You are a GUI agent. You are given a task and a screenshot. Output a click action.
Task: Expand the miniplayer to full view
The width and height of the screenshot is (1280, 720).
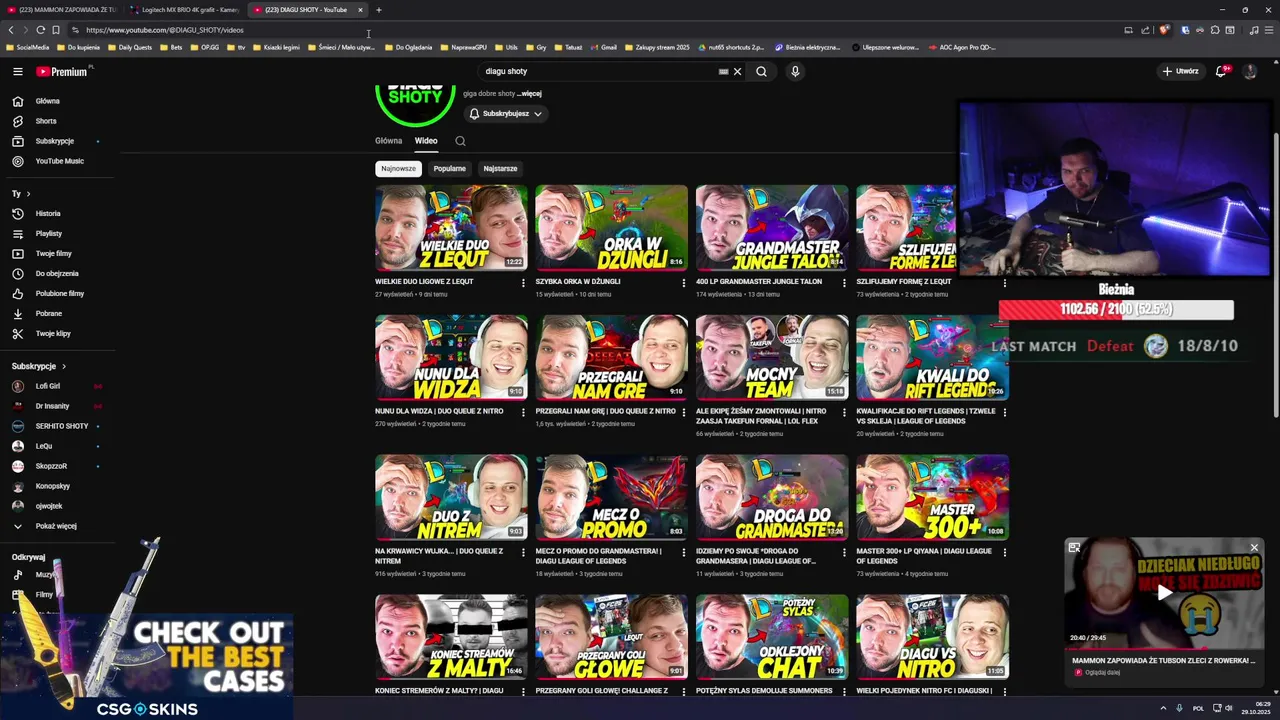1074,547
